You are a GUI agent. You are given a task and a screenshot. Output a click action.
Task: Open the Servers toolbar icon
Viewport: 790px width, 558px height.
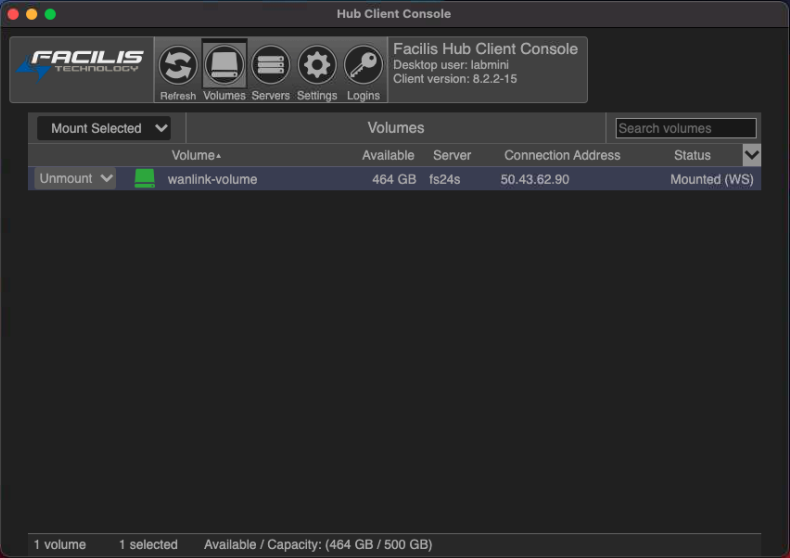(271, 65)
